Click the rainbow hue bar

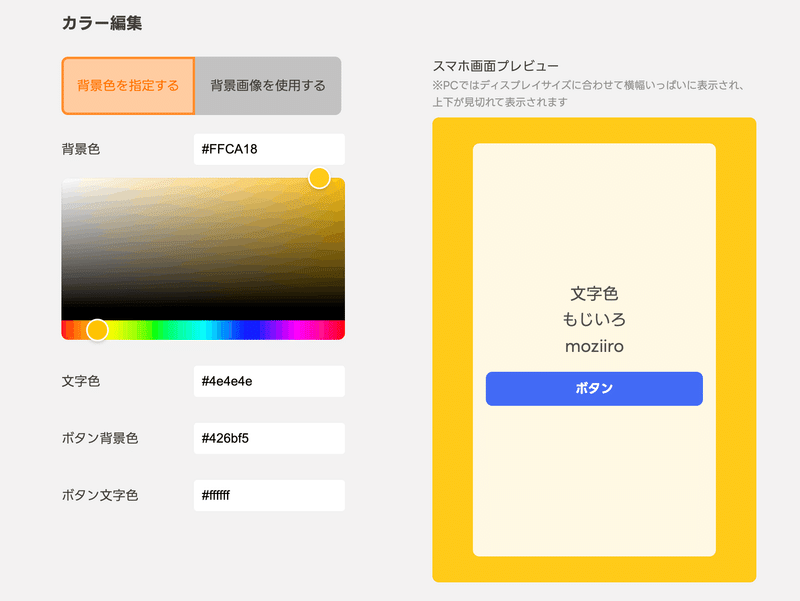tap(203, 330)
